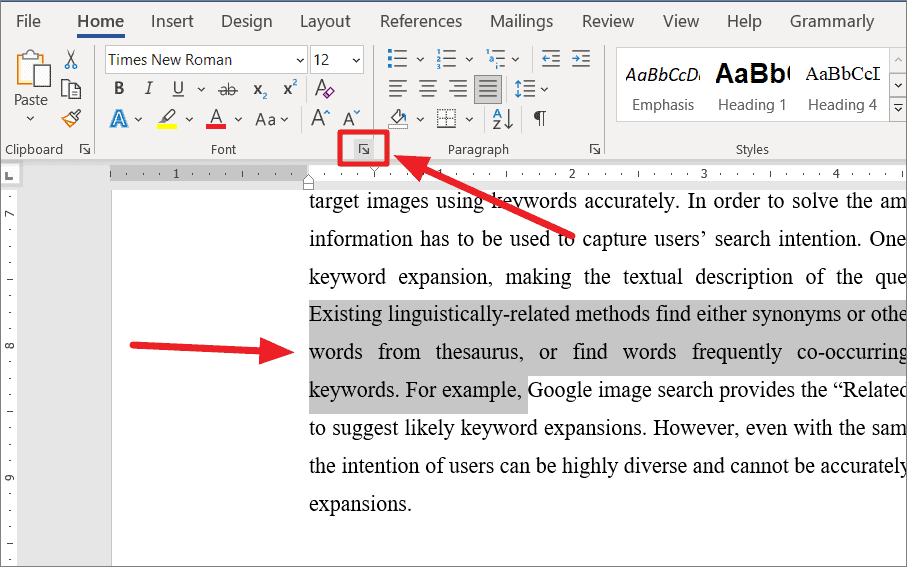This screenshot has height=567, width=907.
Task: Click Clear All Formatting icon
Action: click(325, 89)
